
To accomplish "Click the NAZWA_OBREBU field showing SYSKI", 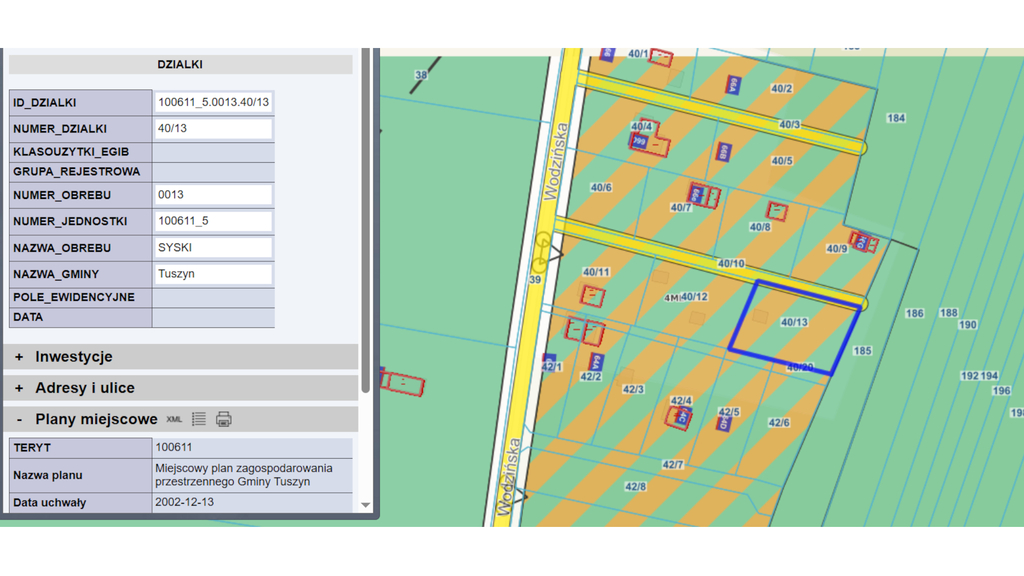I will [214, 247].
